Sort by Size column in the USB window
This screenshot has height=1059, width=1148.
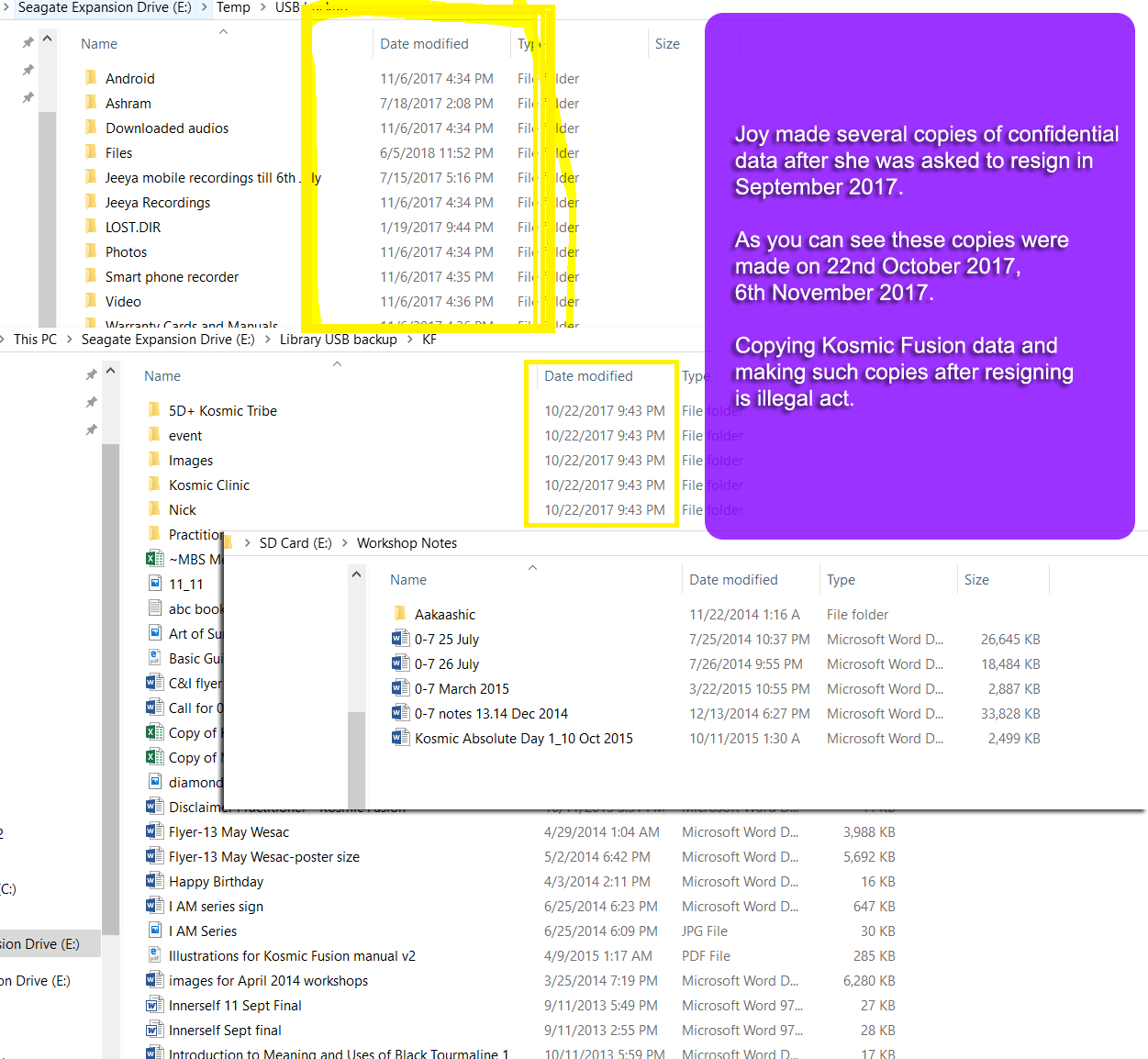667,44
